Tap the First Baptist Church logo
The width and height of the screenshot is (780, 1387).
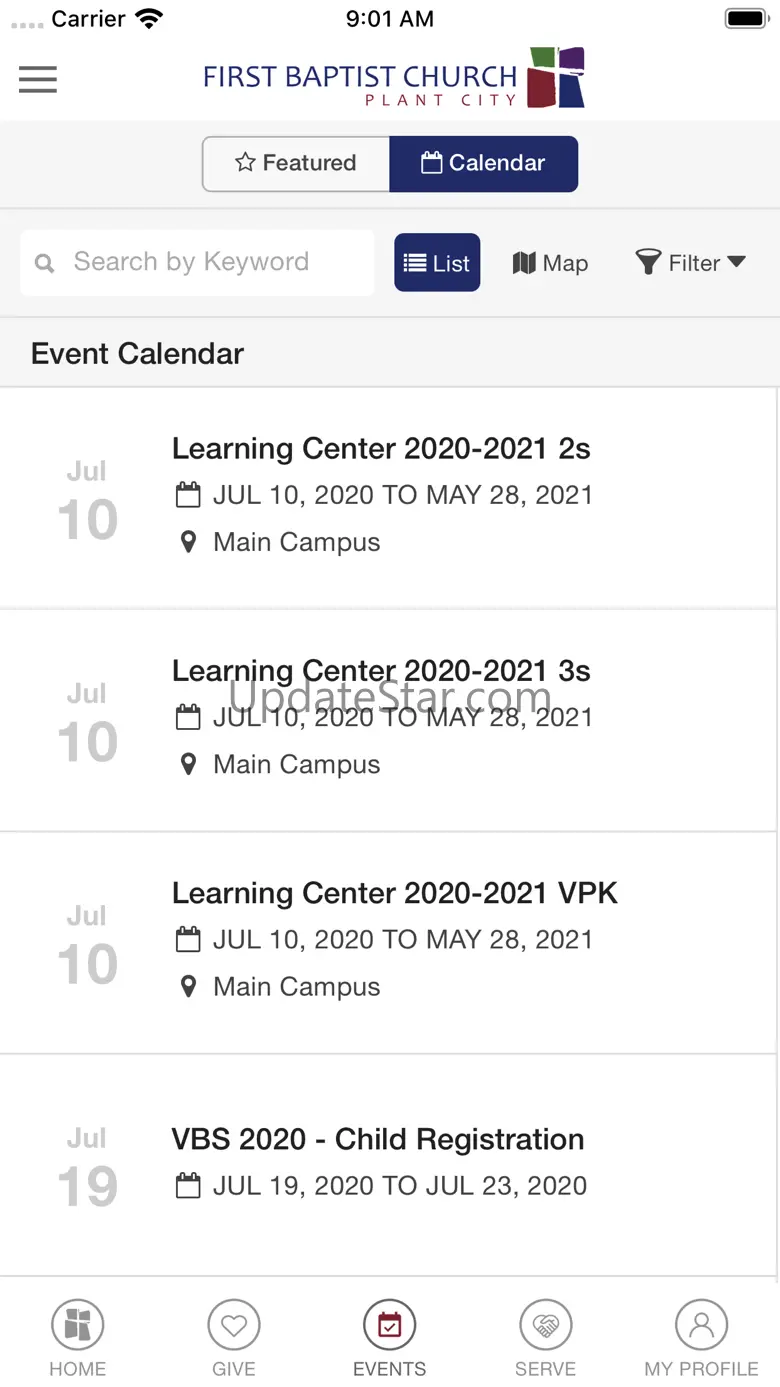click(x=394, y=77)
